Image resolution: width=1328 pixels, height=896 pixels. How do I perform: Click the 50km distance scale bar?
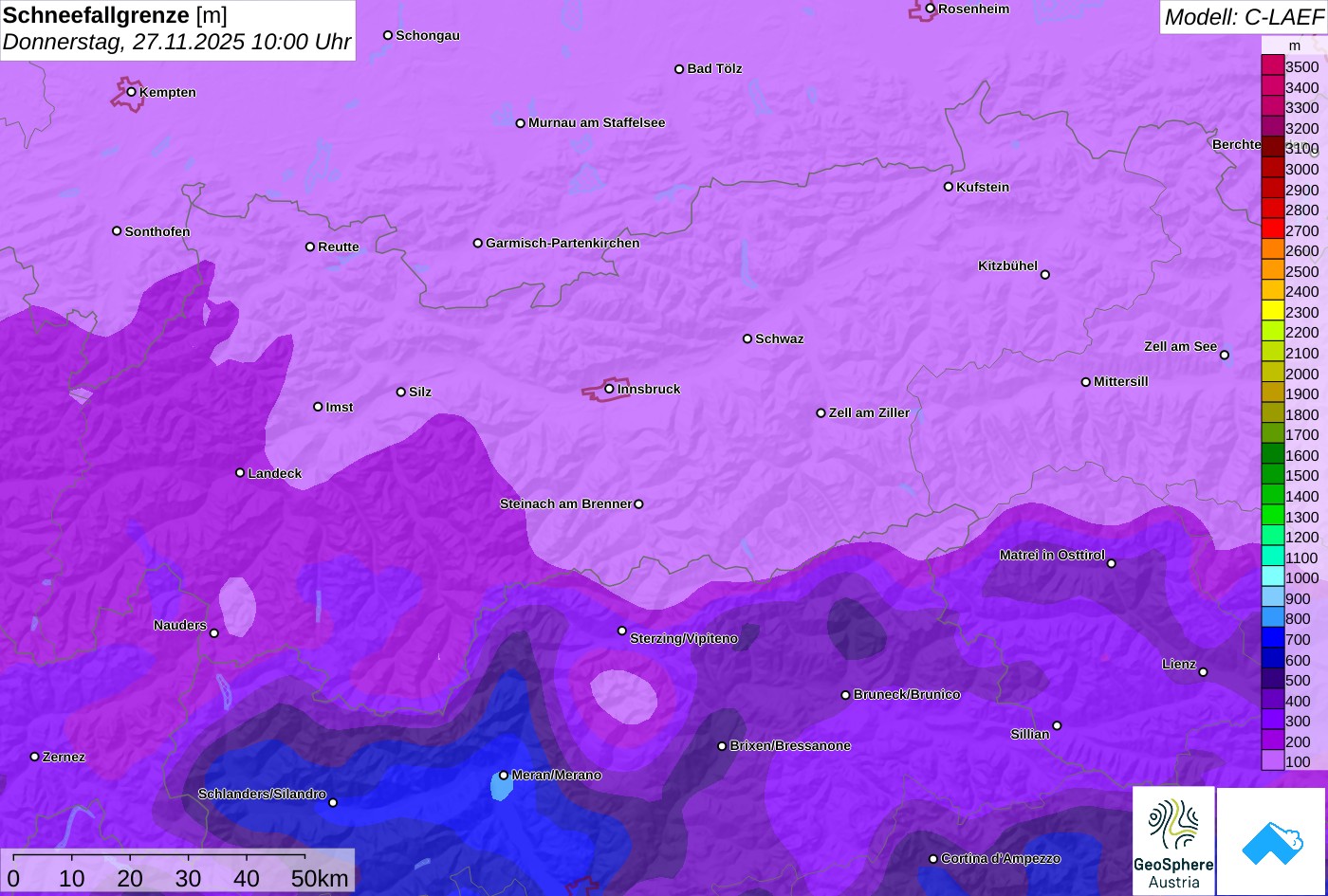(x=159, y=855)
